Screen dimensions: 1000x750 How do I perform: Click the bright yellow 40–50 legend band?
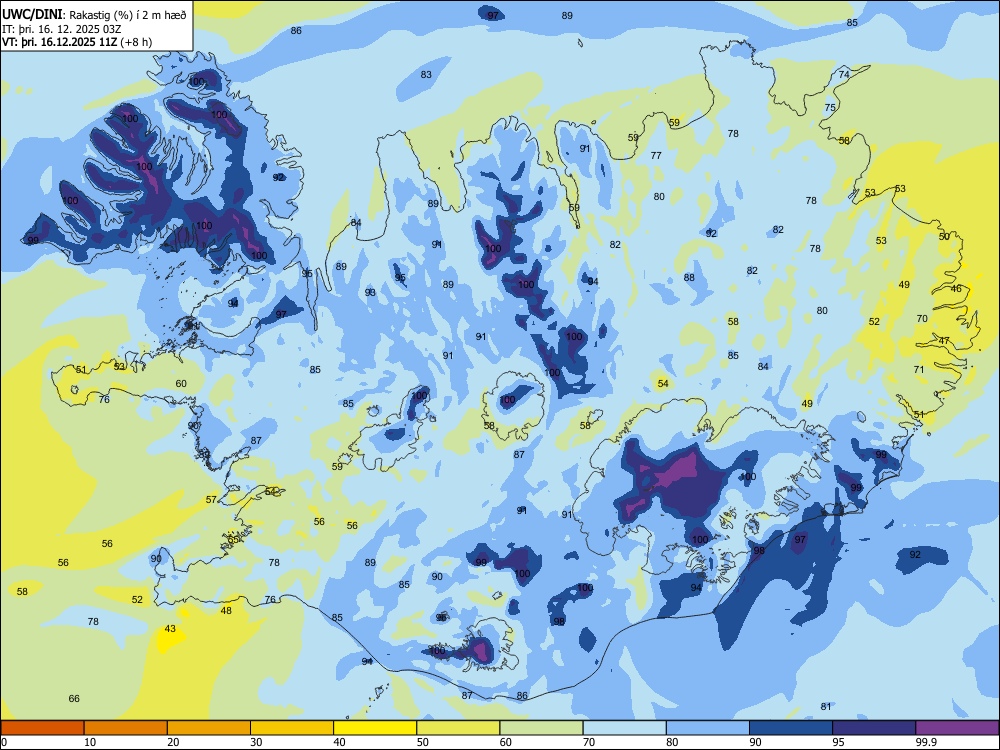click(375, 728)
